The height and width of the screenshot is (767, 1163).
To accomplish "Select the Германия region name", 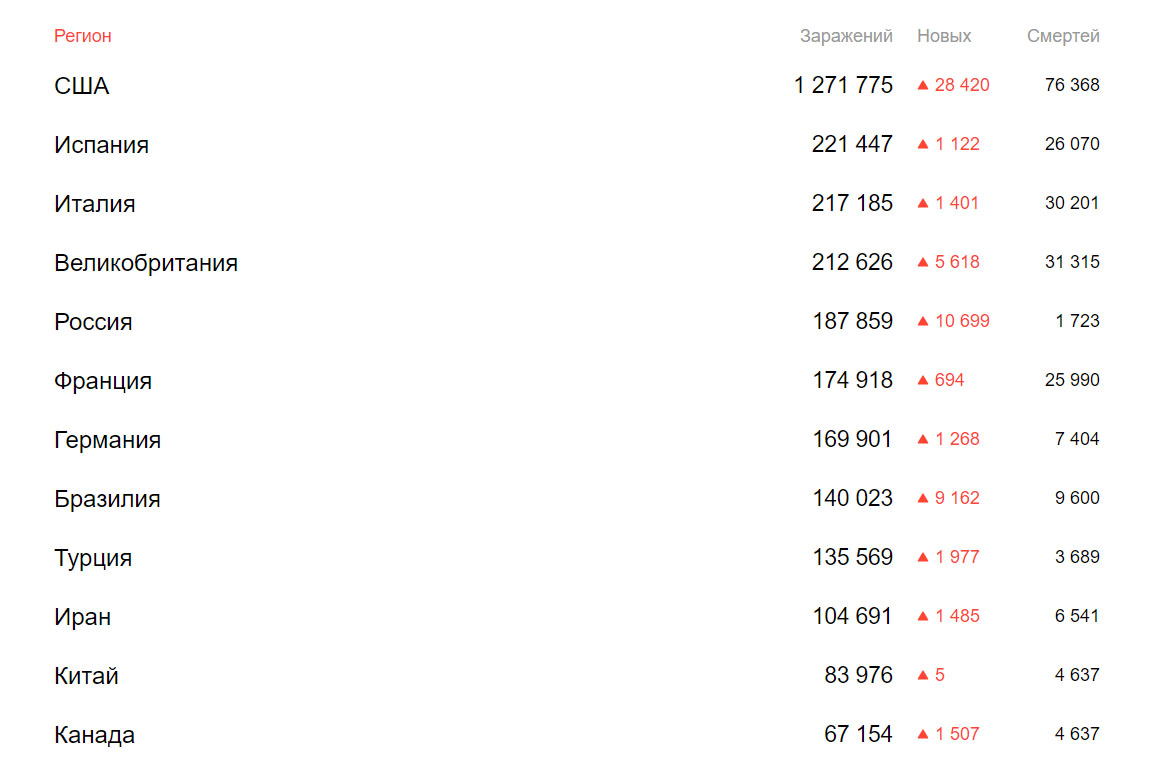I will coord(108,439).
